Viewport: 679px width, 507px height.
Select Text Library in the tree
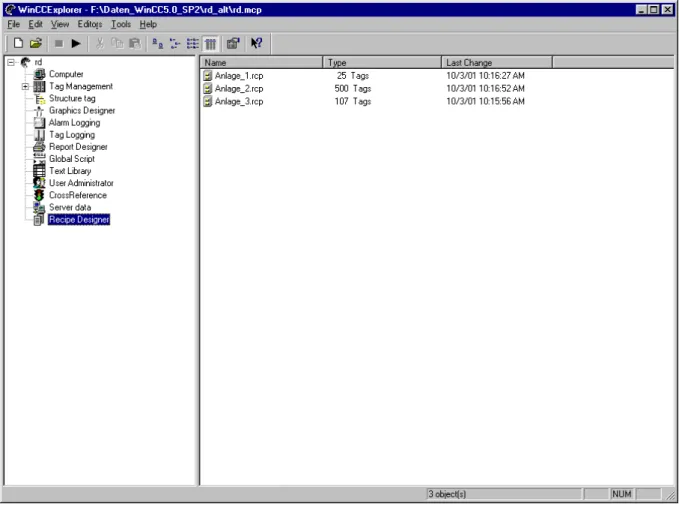pyautogui.click(x=70, y=171)
